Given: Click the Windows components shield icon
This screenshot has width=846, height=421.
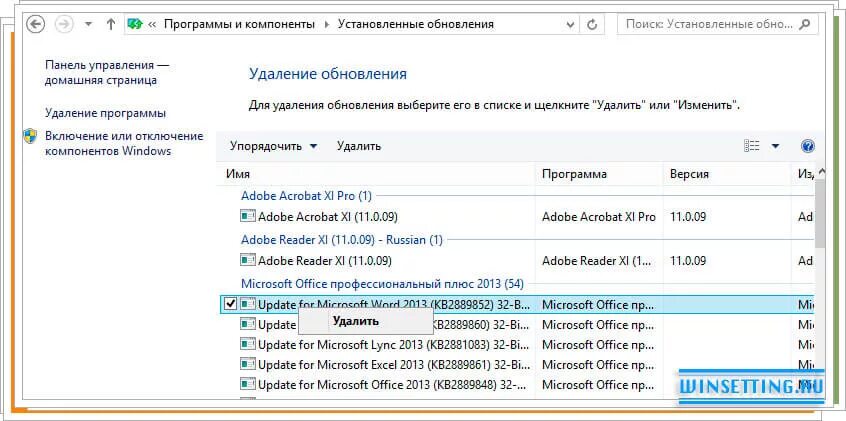Looking at the screenshot, I should [x=30, y=136].
